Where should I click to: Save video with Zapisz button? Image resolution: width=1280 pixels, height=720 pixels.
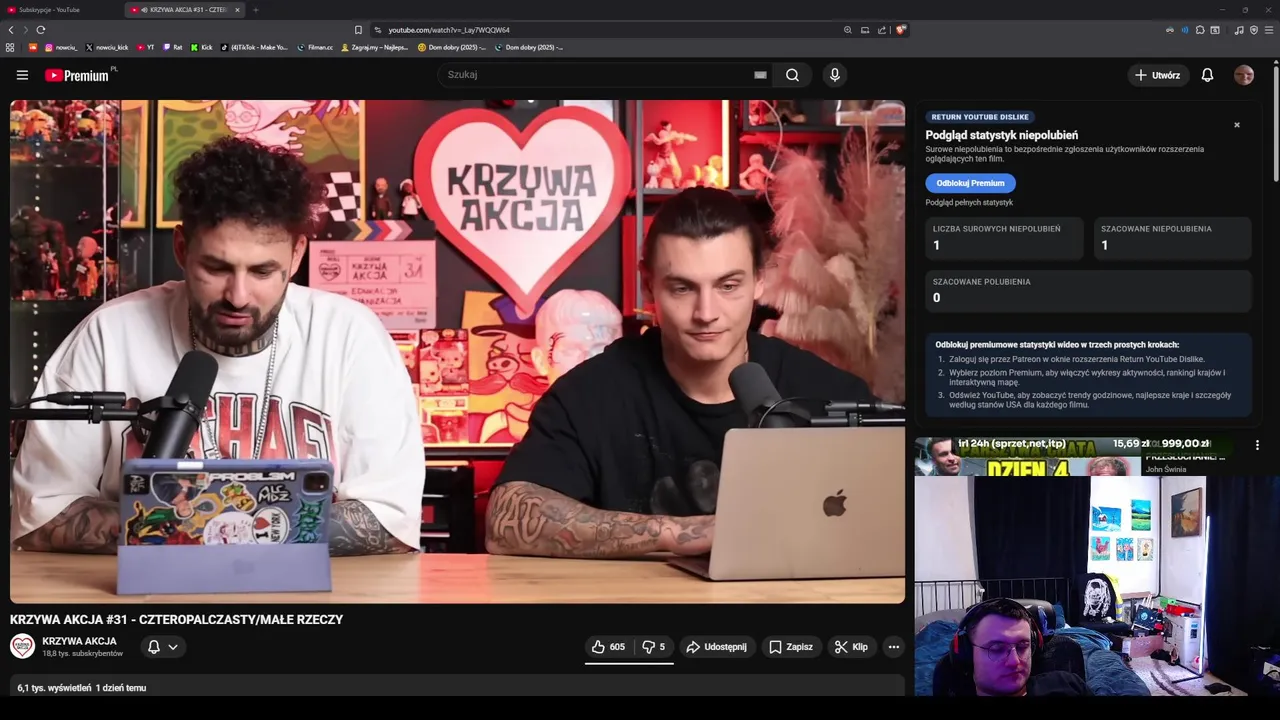tap(790, 647)
